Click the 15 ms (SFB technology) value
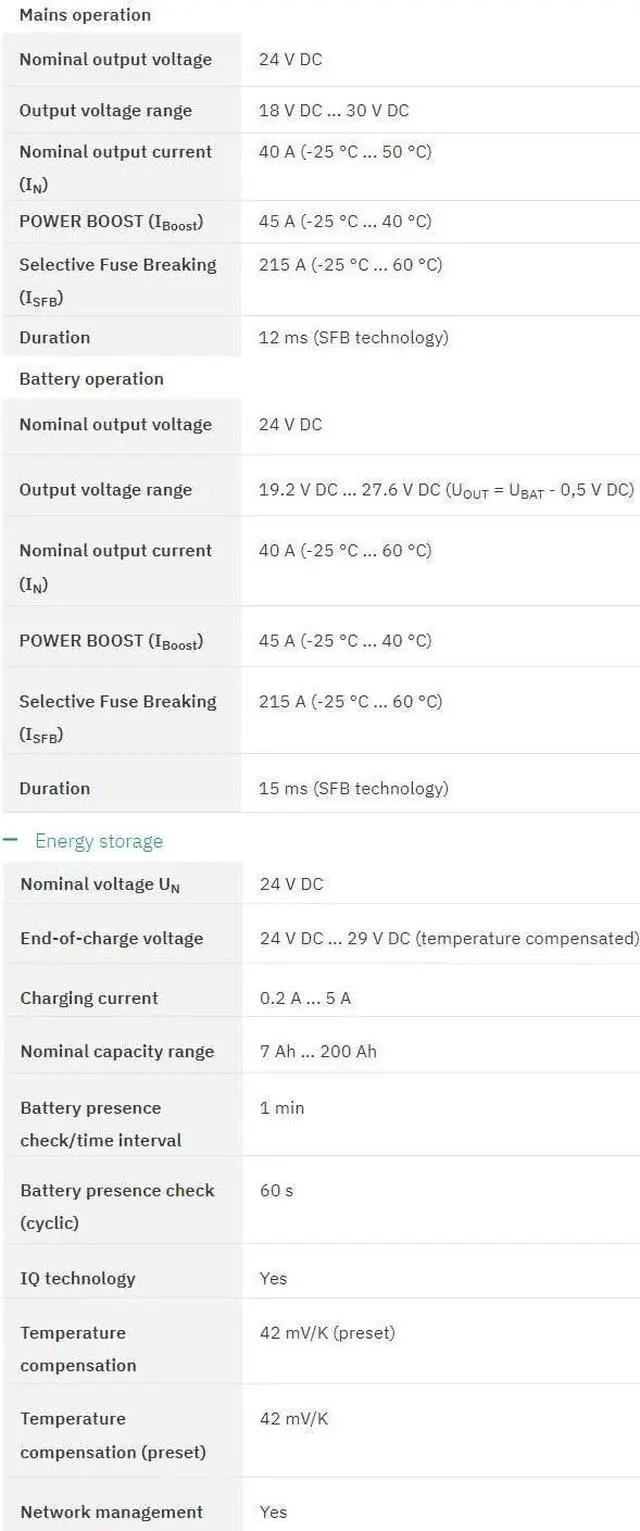The width and height of the screenshot is (640, 1531). point(353,788)
